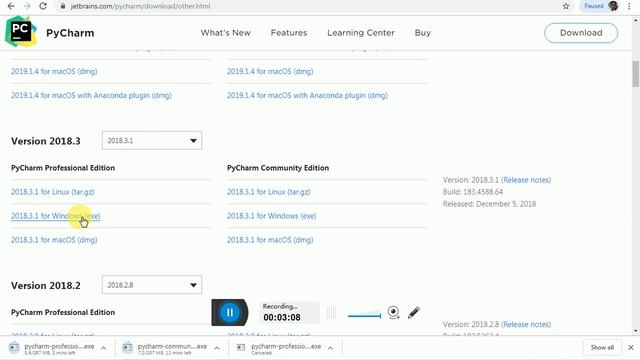The image size is (640, 360).
Task: Click the first pycharm-professio exe download item
Action: pyautogui.click(x=57, y=348)
